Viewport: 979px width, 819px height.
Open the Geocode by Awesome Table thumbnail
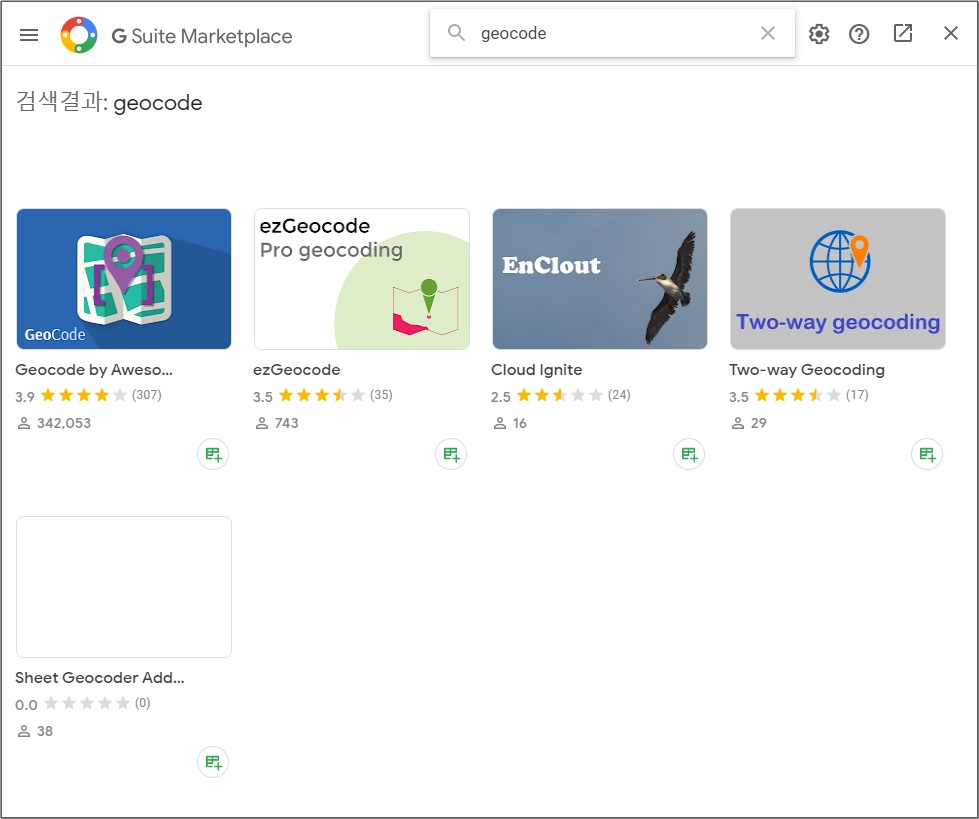[124, 279]
